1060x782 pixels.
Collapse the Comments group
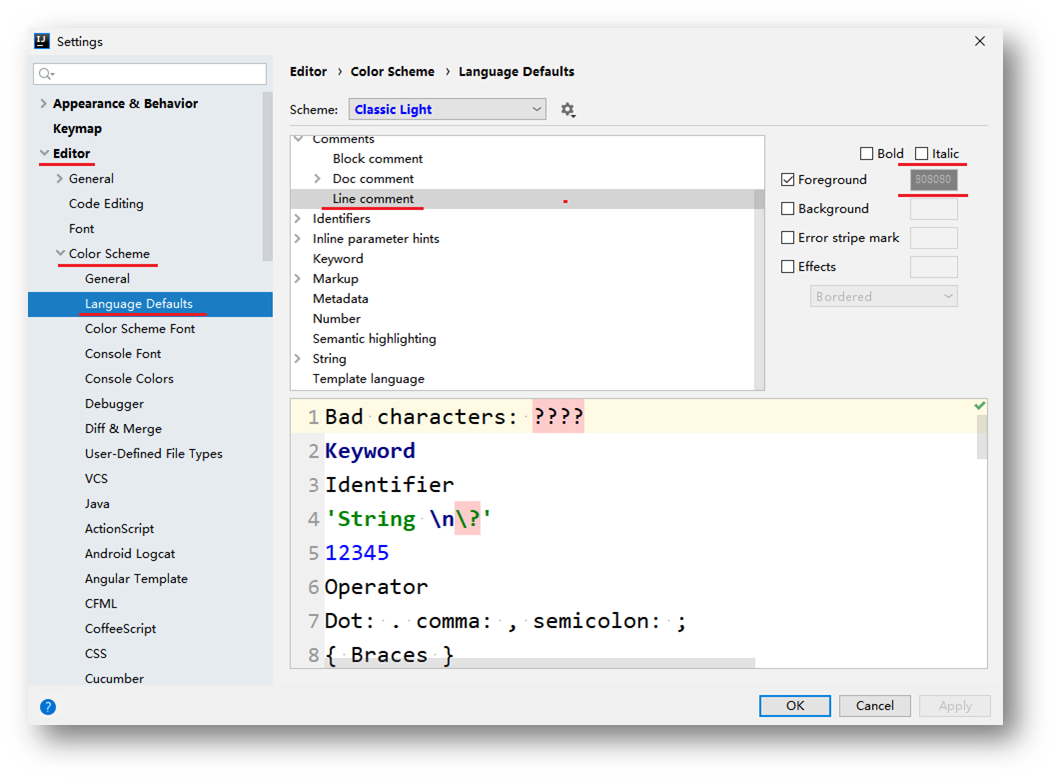(x=298, y=139)
